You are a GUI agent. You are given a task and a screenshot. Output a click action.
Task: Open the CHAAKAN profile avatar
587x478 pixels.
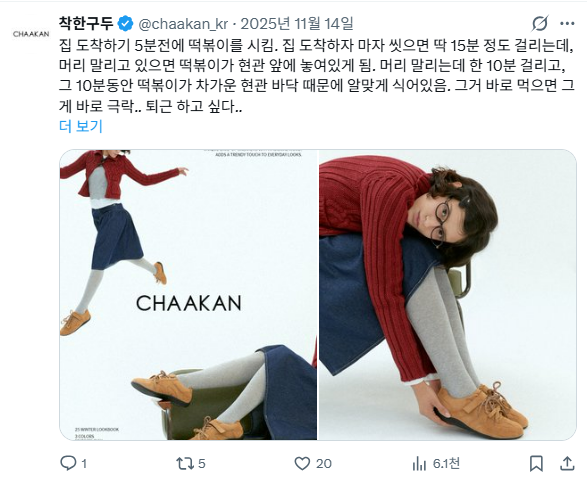tap(31, 34)
